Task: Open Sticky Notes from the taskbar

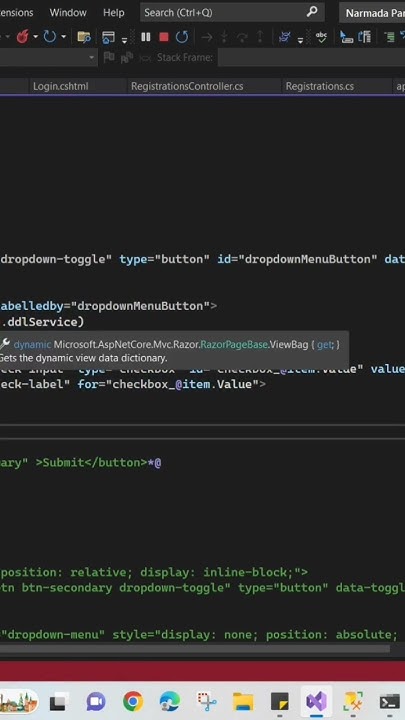Action: point(280,702)
